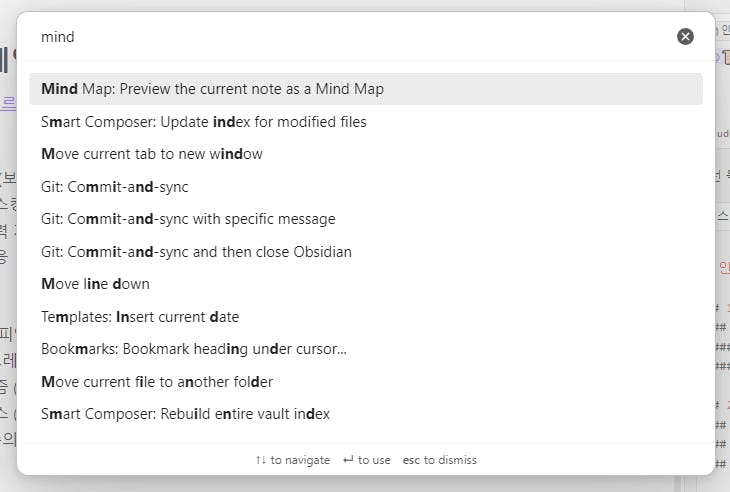
Task: Click the large bold heading at left edge
Action: tap(7, 59)
